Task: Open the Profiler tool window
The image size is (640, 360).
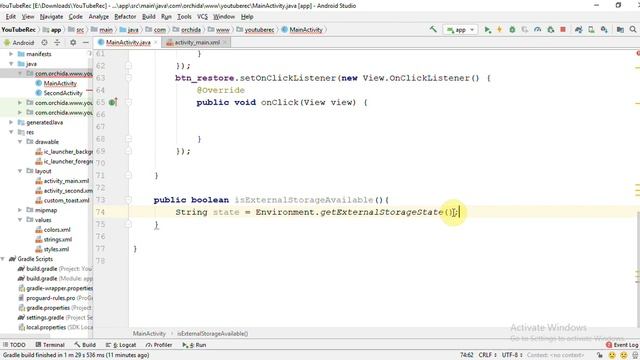Action: (159, 345)
